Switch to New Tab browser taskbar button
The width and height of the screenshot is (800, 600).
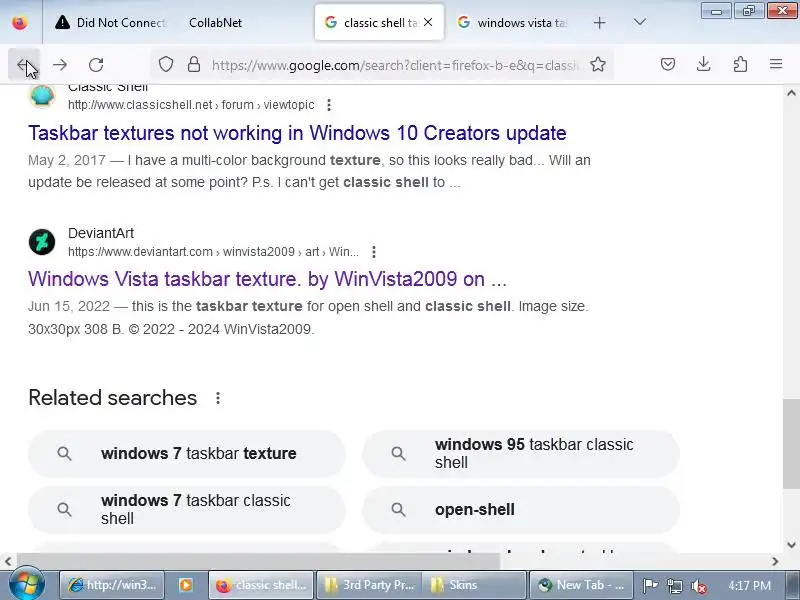(581, 585)
